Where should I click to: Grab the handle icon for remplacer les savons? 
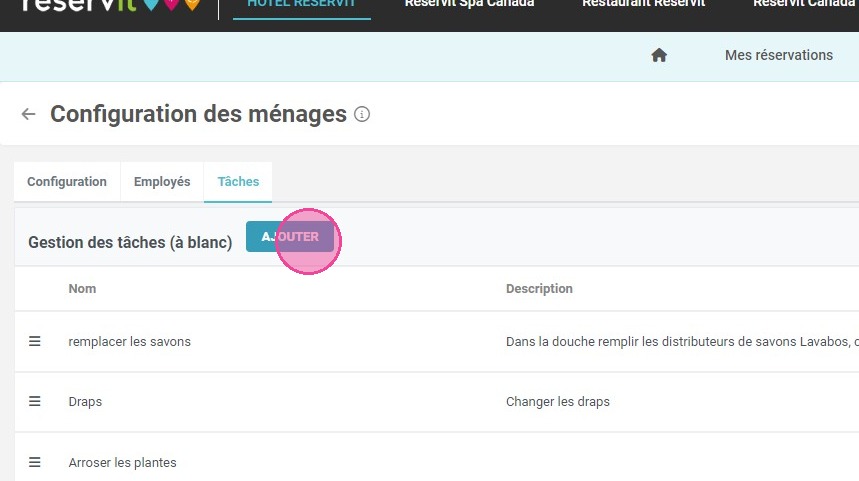coord(35,341)
